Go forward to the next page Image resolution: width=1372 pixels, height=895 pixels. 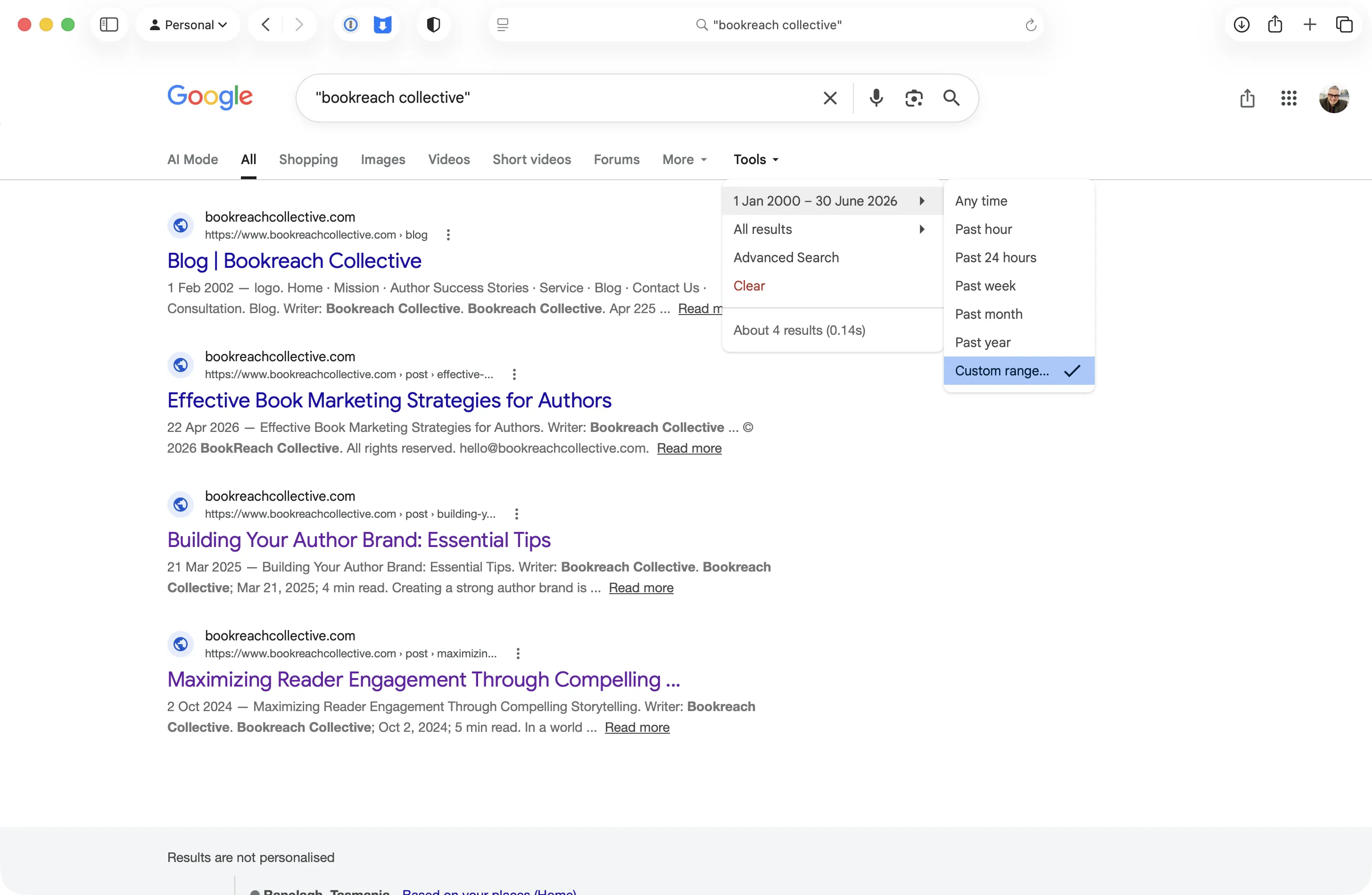298,25
